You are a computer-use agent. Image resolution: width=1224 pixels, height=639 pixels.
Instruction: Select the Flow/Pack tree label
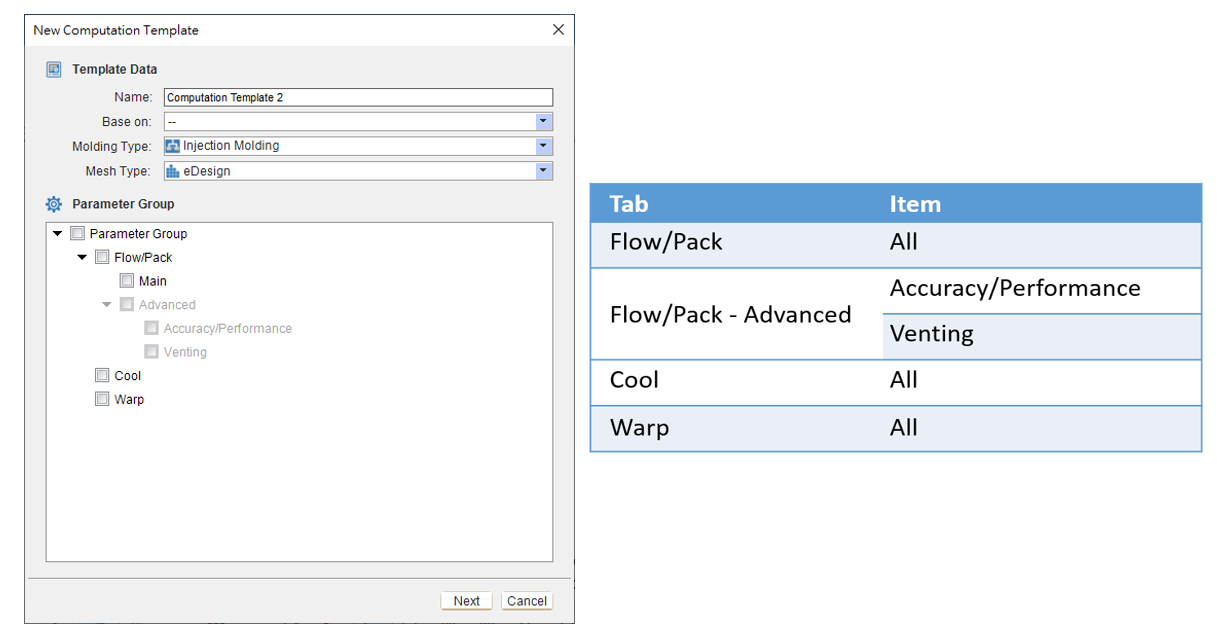click(x=143, y=257)
